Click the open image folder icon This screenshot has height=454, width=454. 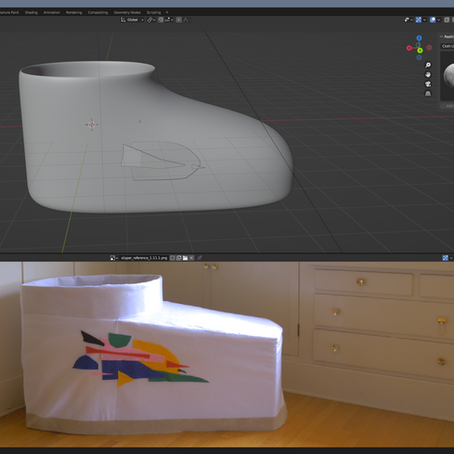point(185,258)
